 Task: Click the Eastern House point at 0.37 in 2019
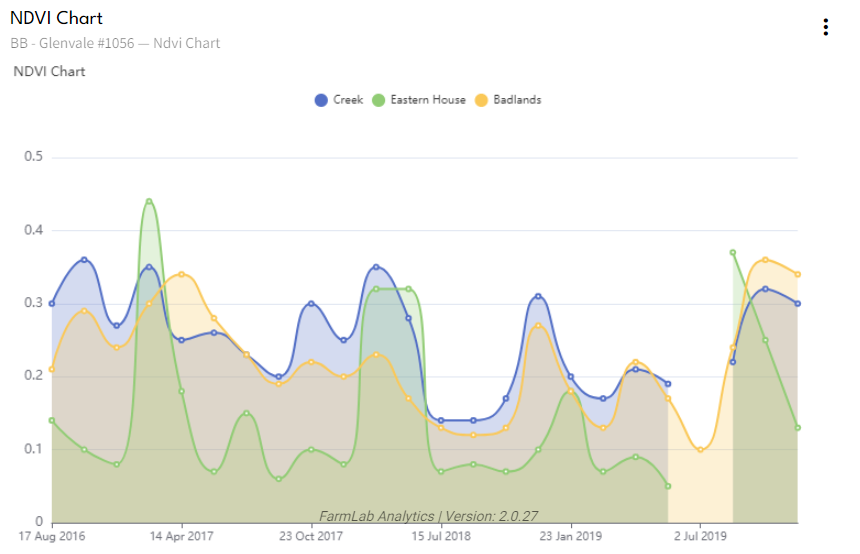[x=733, y=253]
